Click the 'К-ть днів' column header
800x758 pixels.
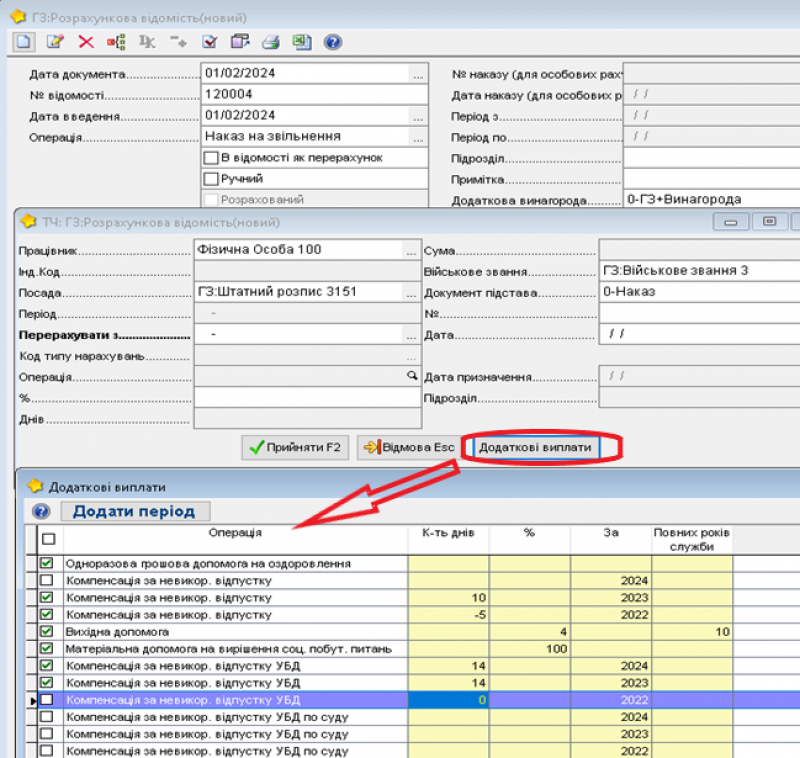[x=448, y=534]
